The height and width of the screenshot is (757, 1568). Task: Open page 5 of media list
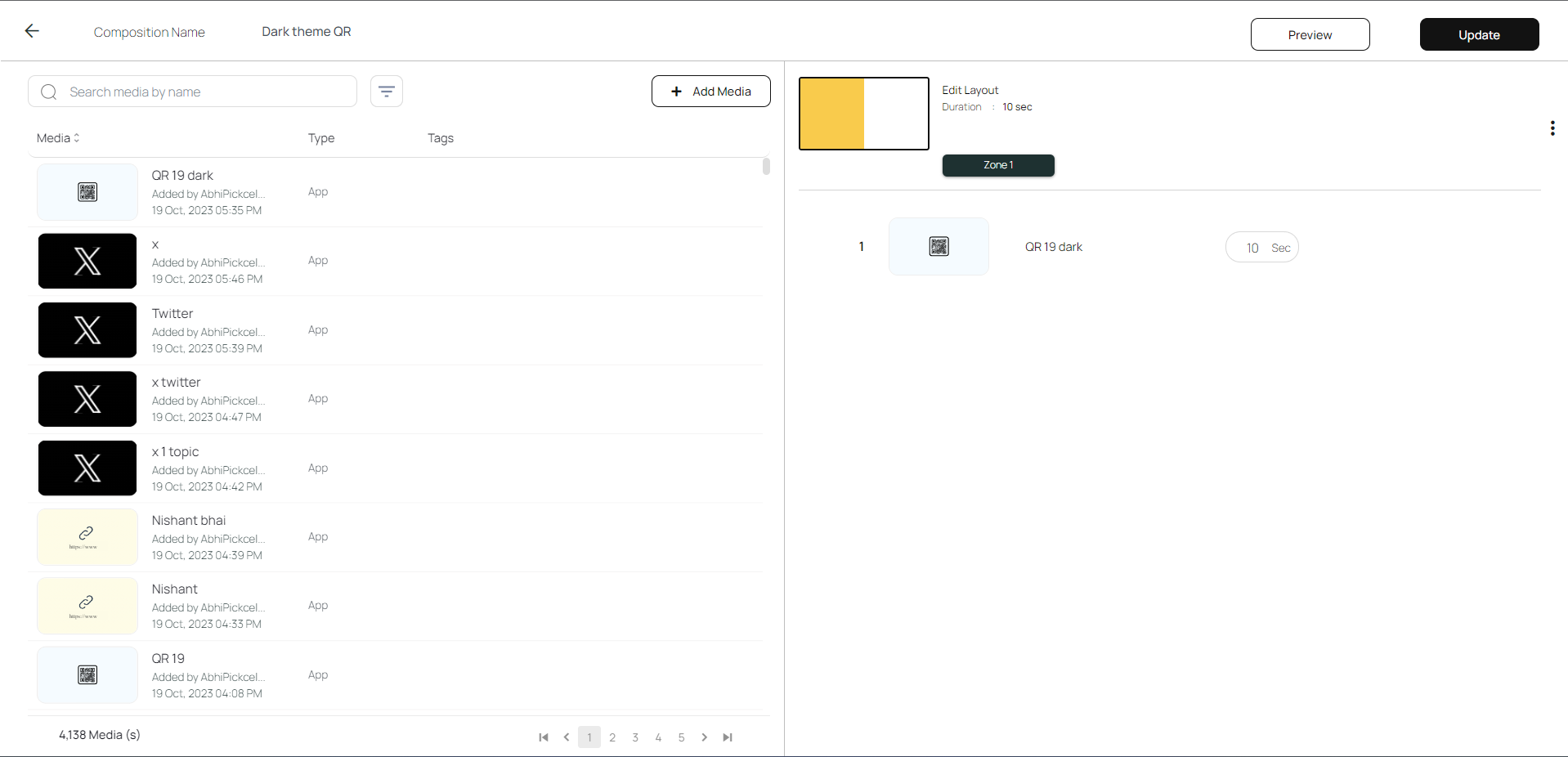[x=681, y=737]
